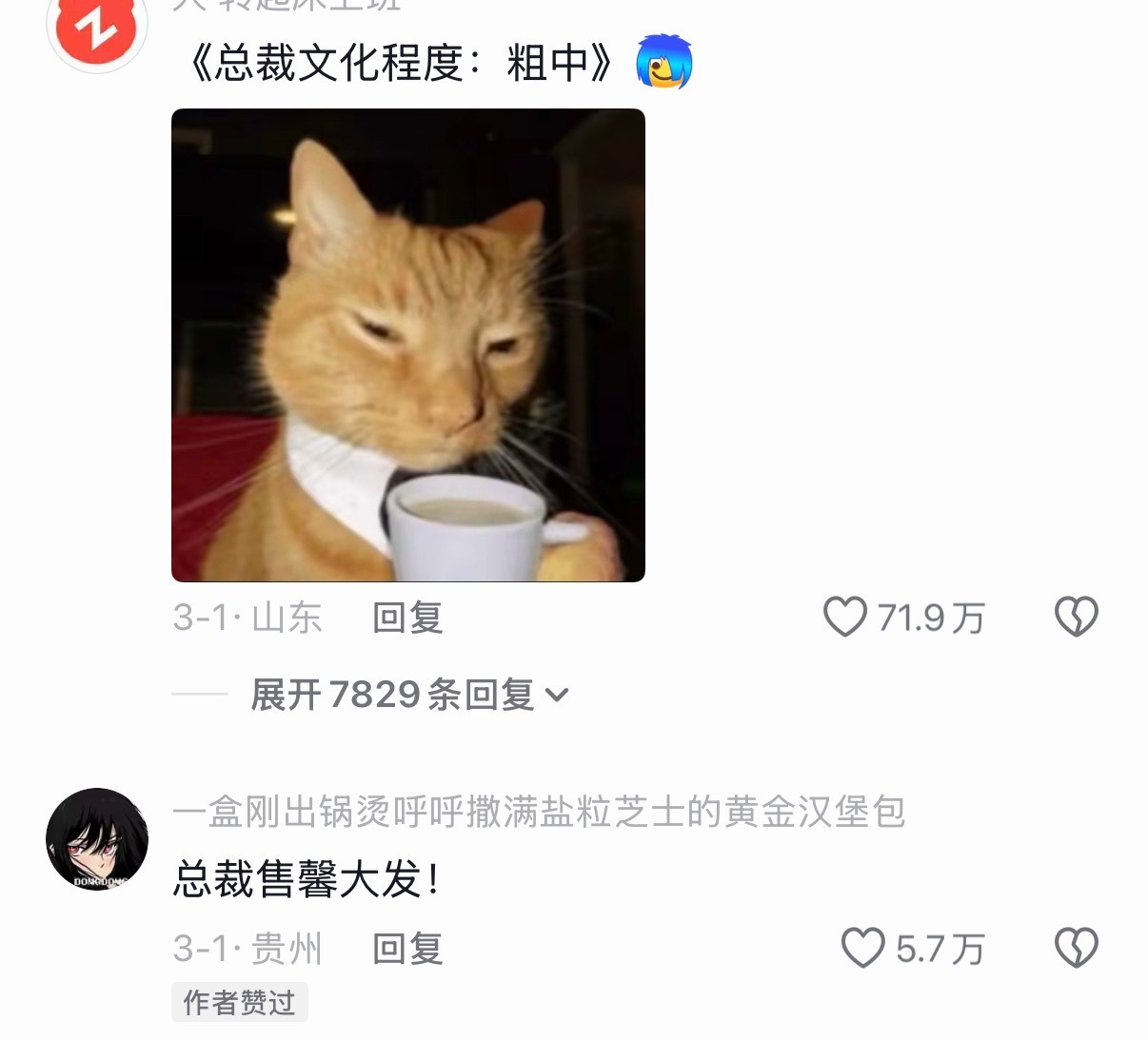Reply to the 山东 comment
The image size is (1148, 1040).
407,618
